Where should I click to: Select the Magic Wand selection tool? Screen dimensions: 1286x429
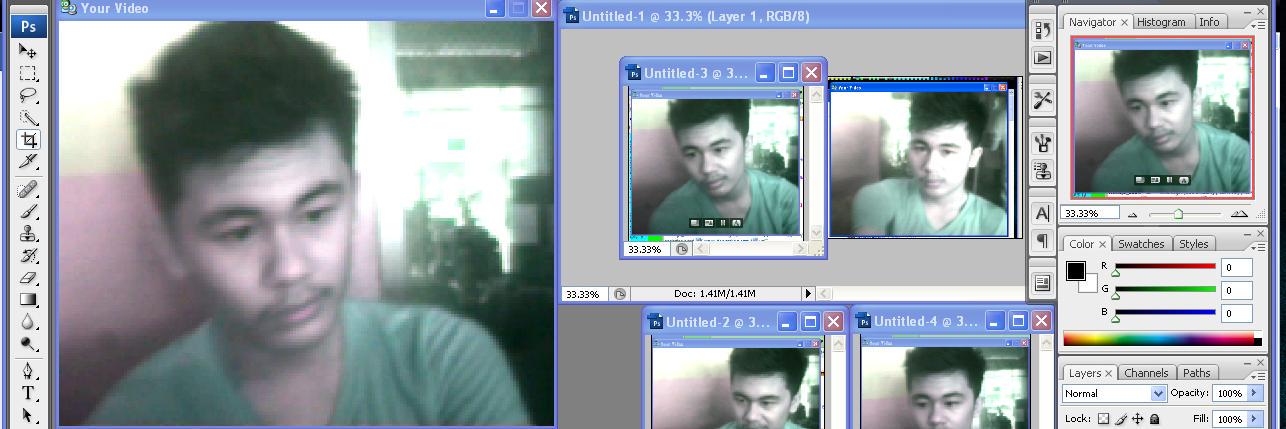28,118
